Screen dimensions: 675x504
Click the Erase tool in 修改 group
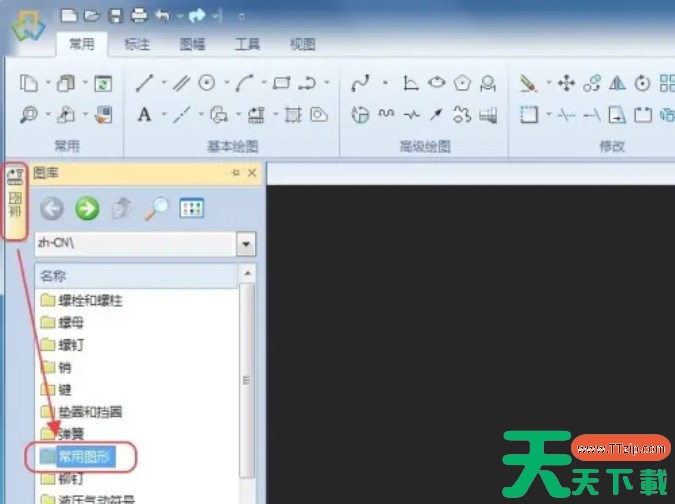pyautogui.click(x=528, y=83)
